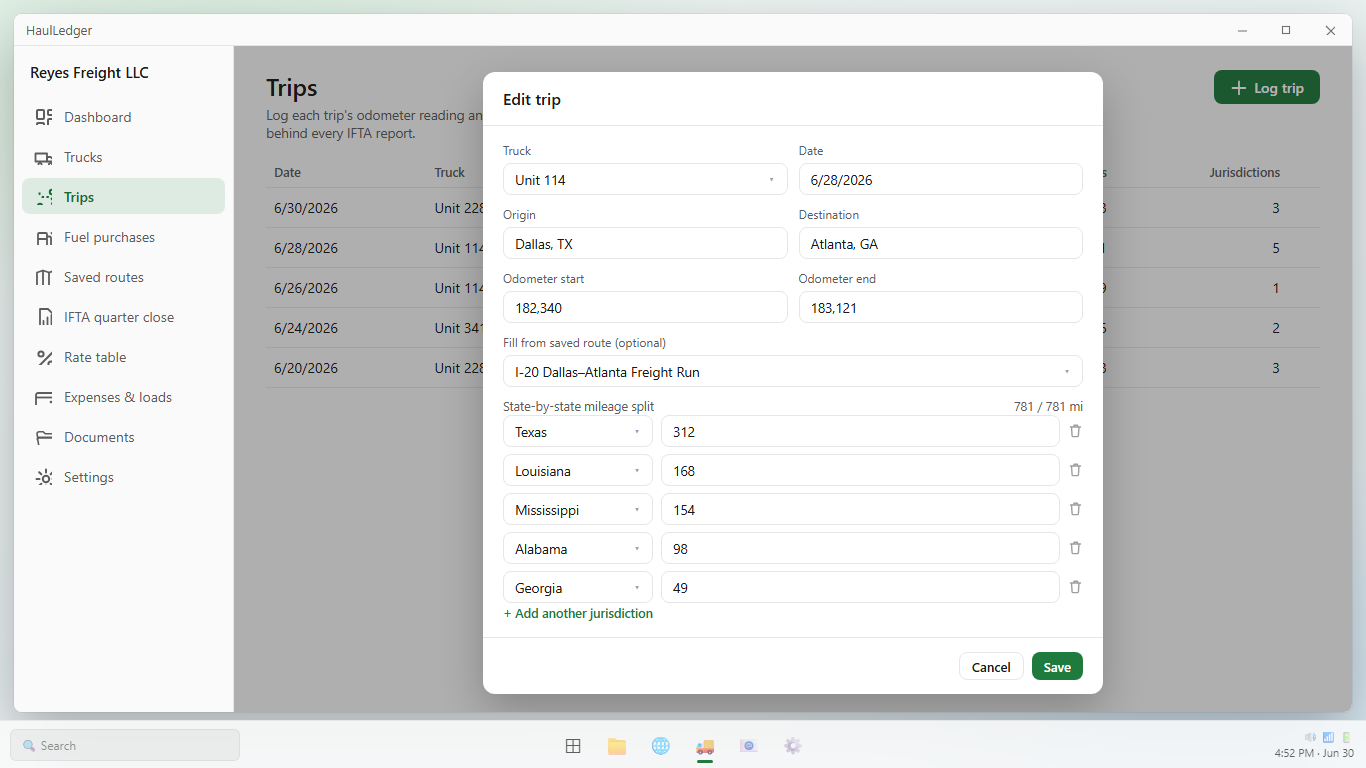1366x768 pixels.
Task: Click the Saved routes icon
Action: (x=44, y=277)
